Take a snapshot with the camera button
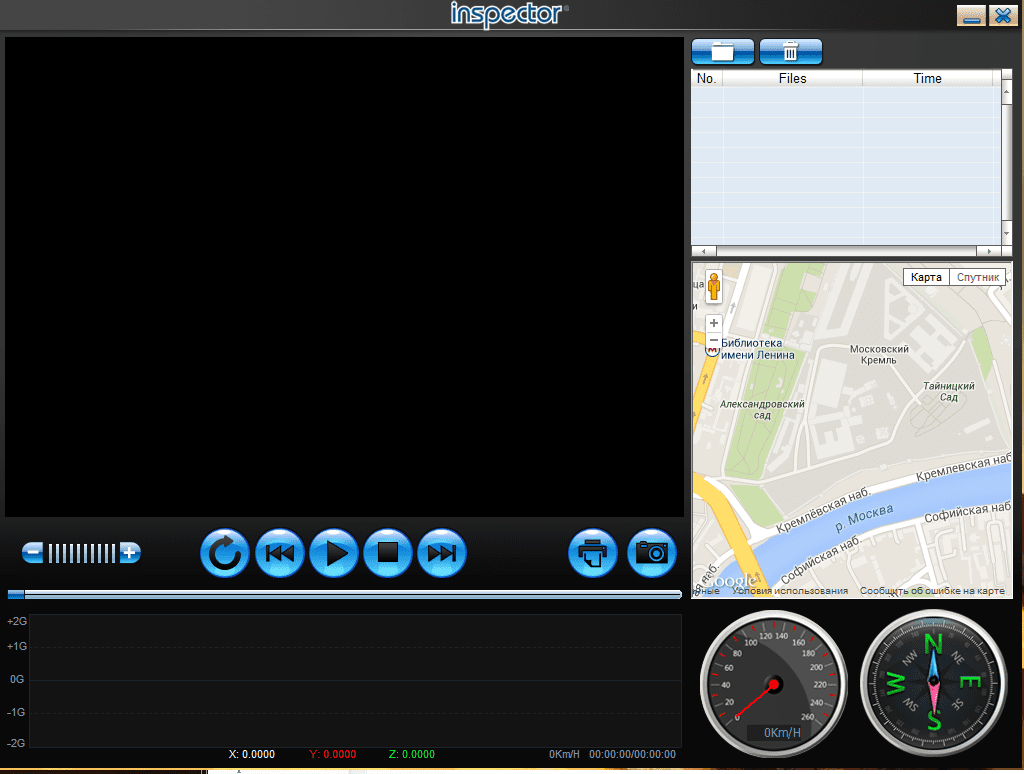 click(652, 553)
